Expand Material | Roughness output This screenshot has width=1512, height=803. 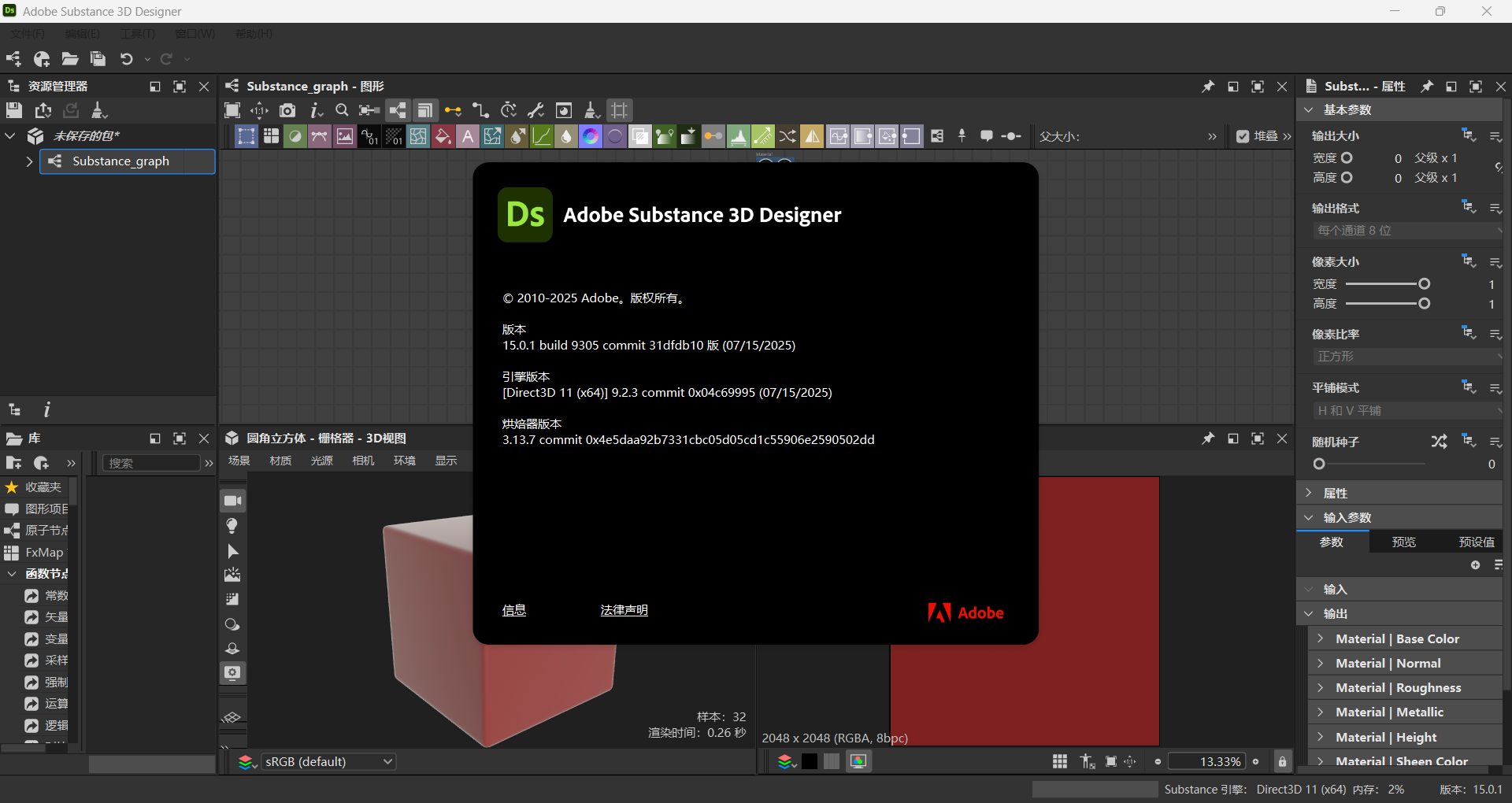[x=1321, y=687]
